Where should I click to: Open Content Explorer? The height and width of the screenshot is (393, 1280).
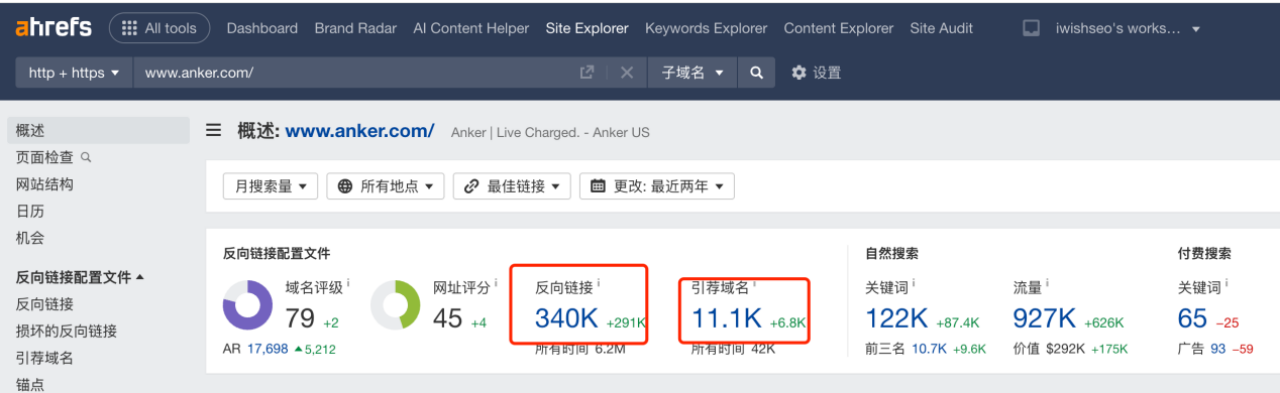tap(838, 28)
